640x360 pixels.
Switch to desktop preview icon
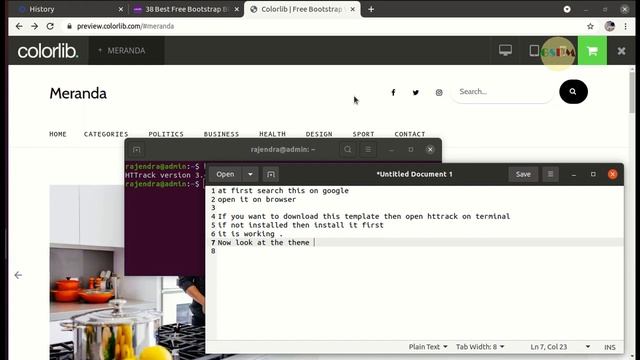click(x=505, y=51)
